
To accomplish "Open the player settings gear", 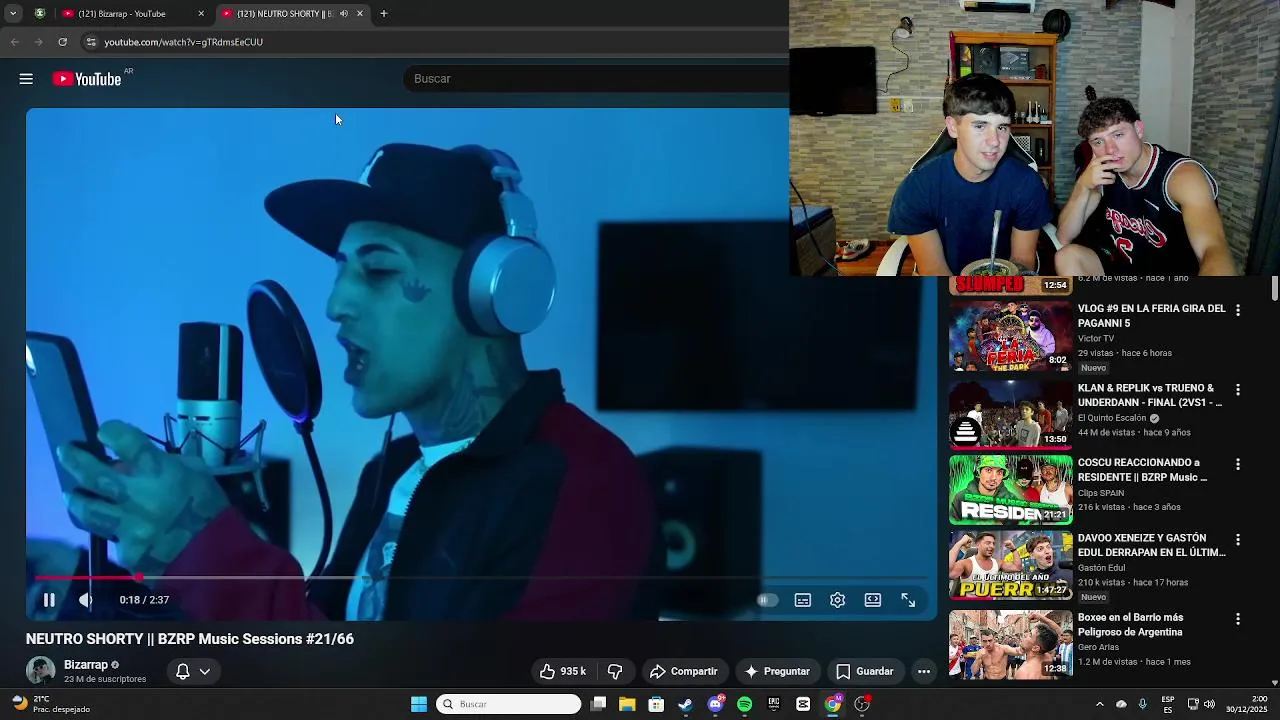I will click(x=837, y=600).
